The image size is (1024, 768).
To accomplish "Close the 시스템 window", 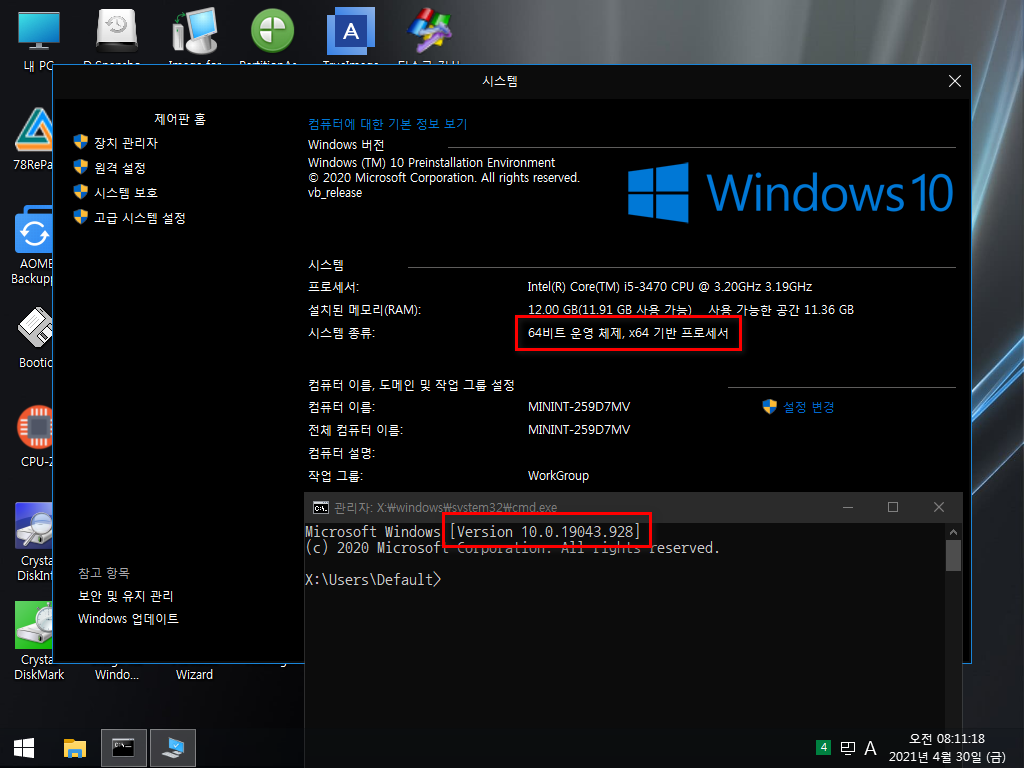I will pos(954,81).
